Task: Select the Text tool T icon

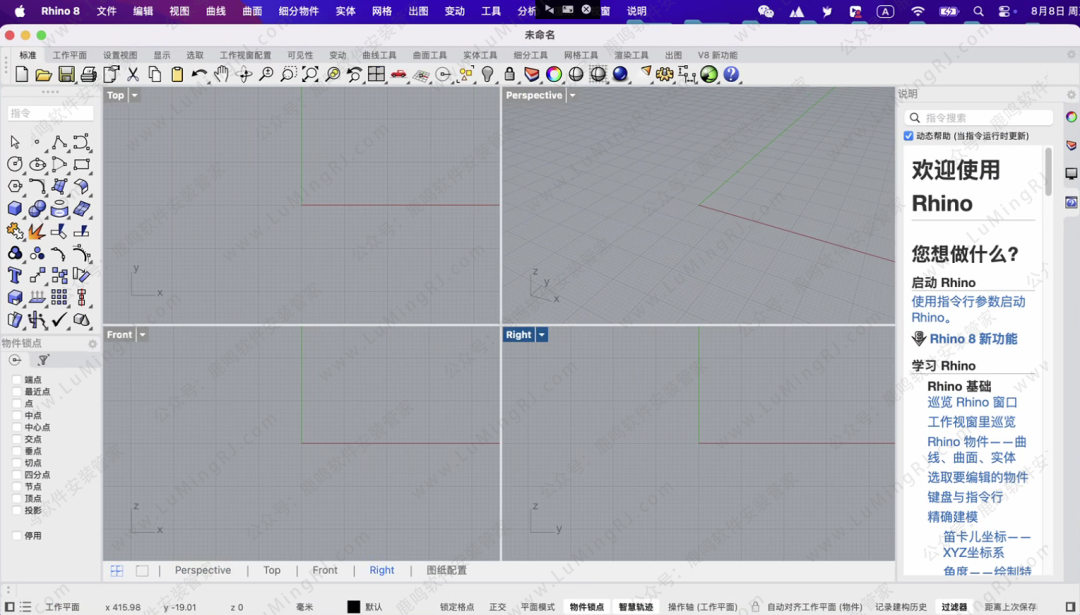Action: point(15,275)
